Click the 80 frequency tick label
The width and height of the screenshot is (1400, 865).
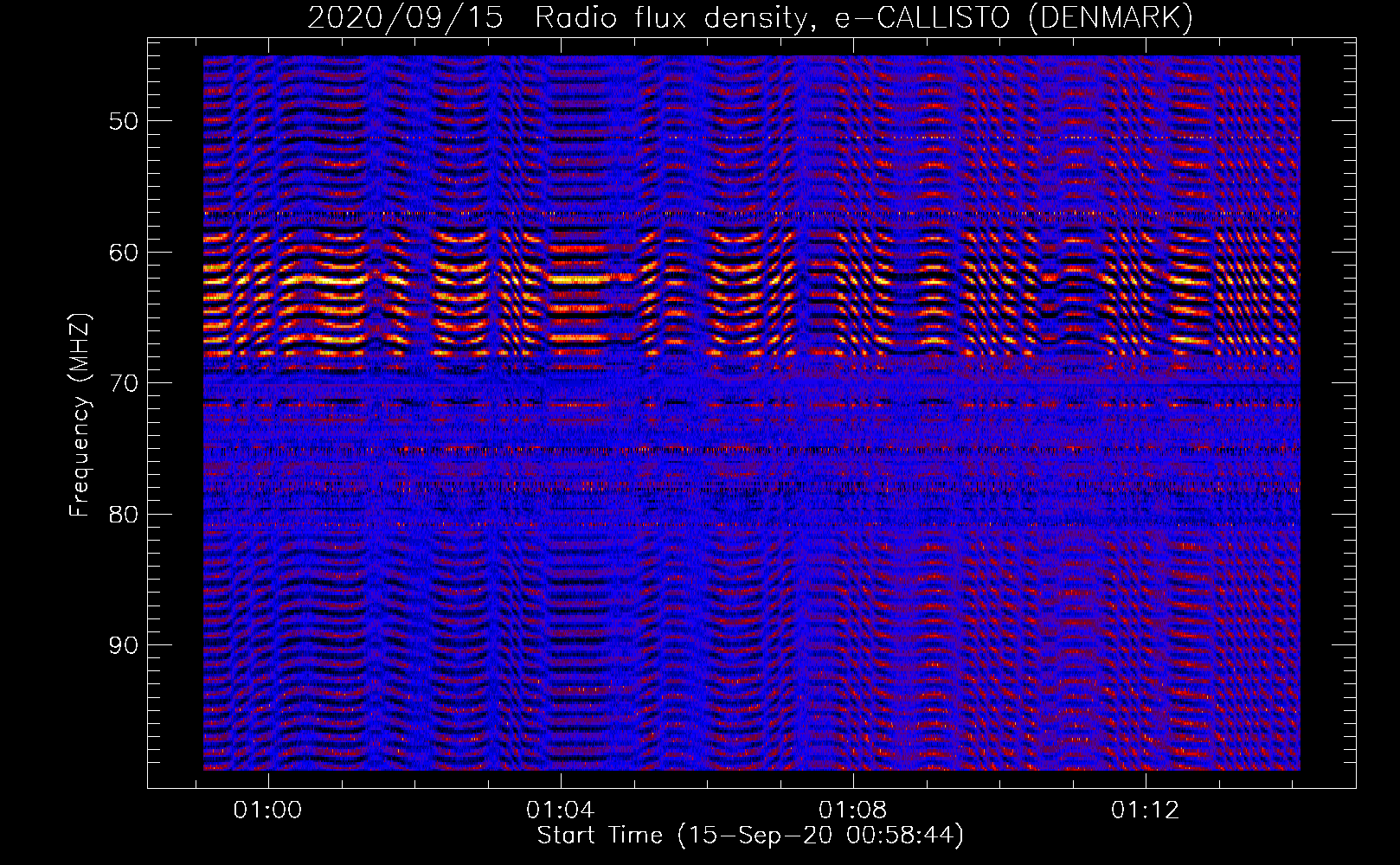coord(123,515)
